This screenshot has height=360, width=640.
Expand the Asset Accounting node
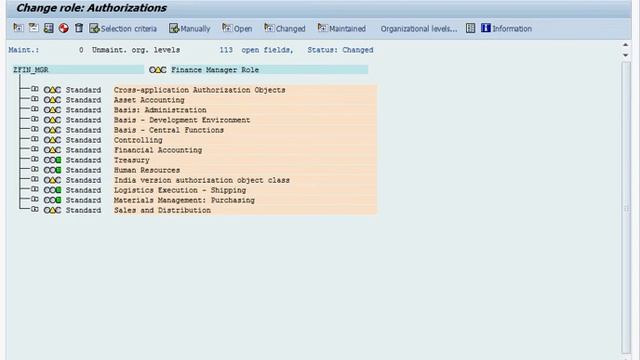click(35, 99)
